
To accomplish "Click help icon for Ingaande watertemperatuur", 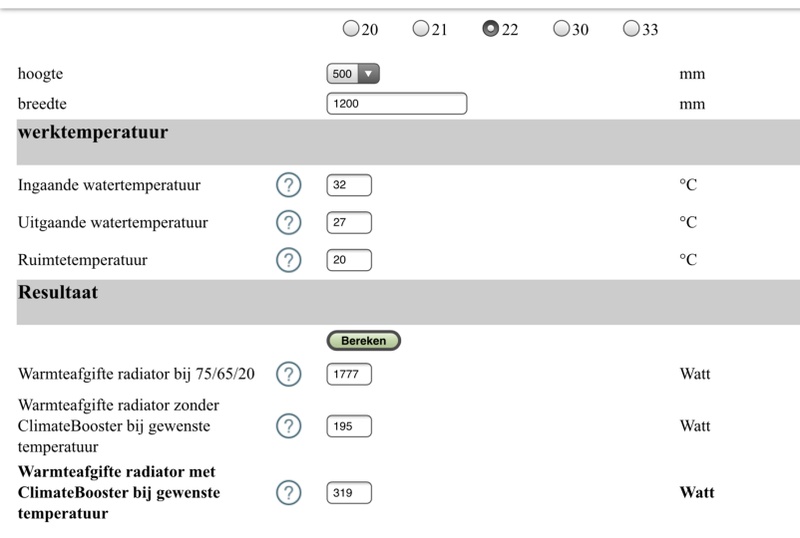I will [x=288, y=185].
